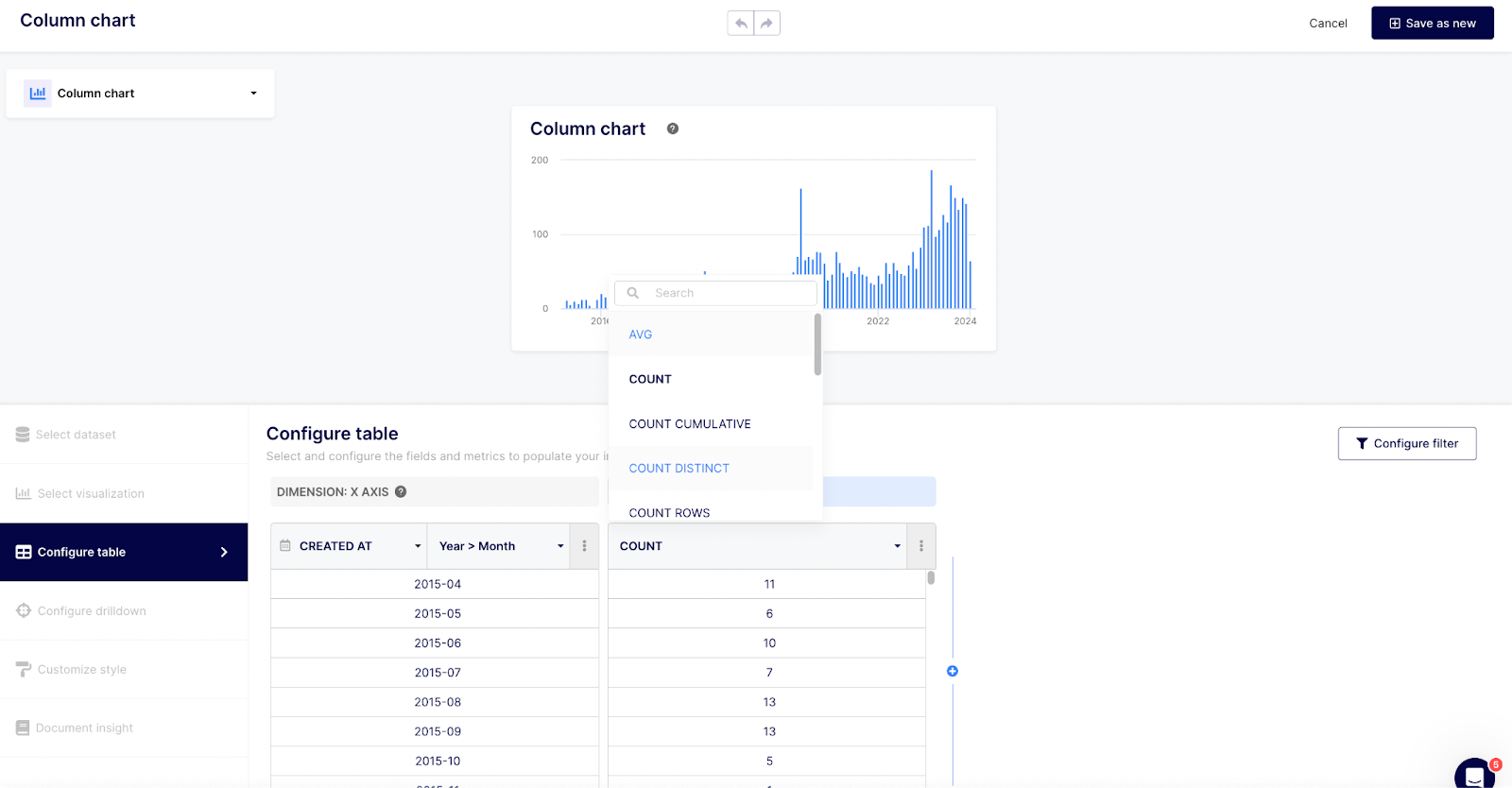
Task: Open the Configure filter button
Action: (x=1406, y=443)
